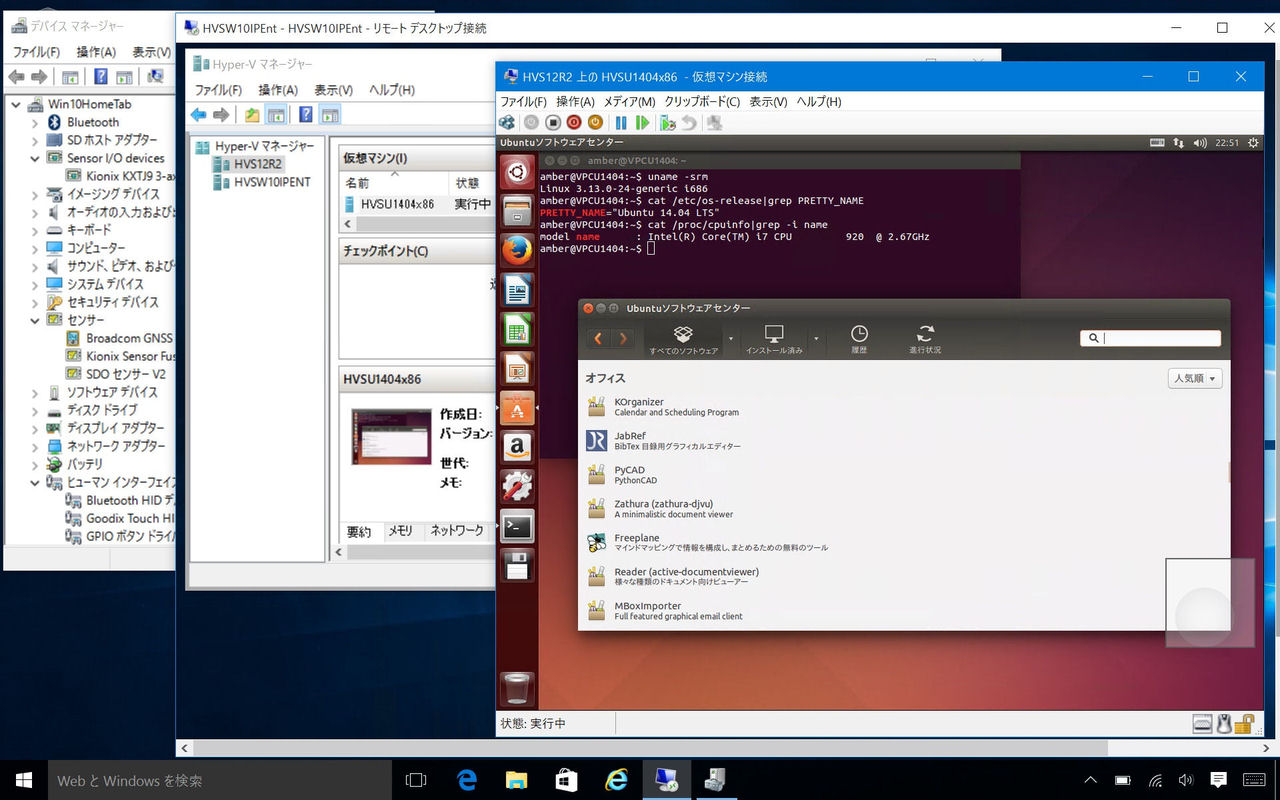Viewport: 1280px width, 800px height.
Task: Collapse センサー node in Device Manager
Action: [35, 320]
